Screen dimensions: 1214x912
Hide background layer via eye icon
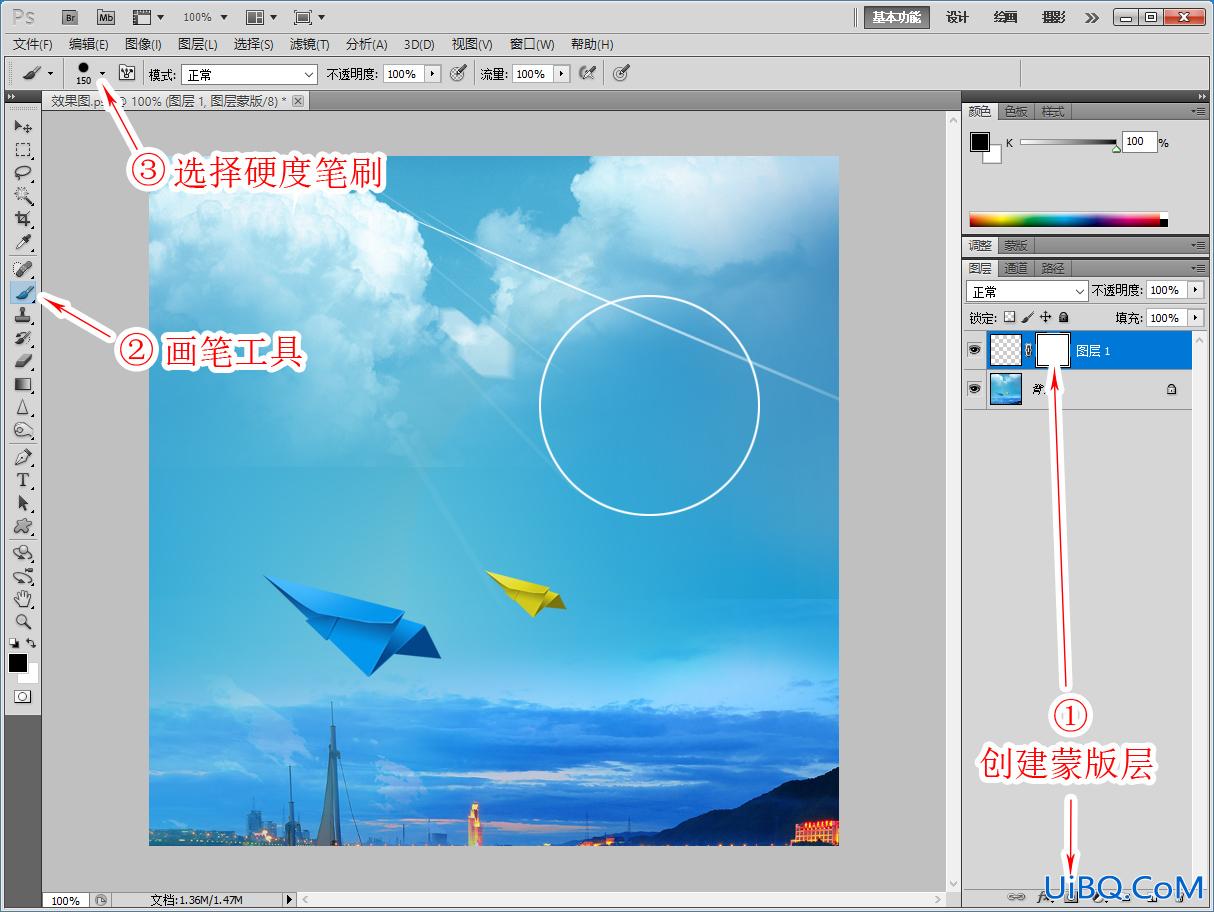974,389
